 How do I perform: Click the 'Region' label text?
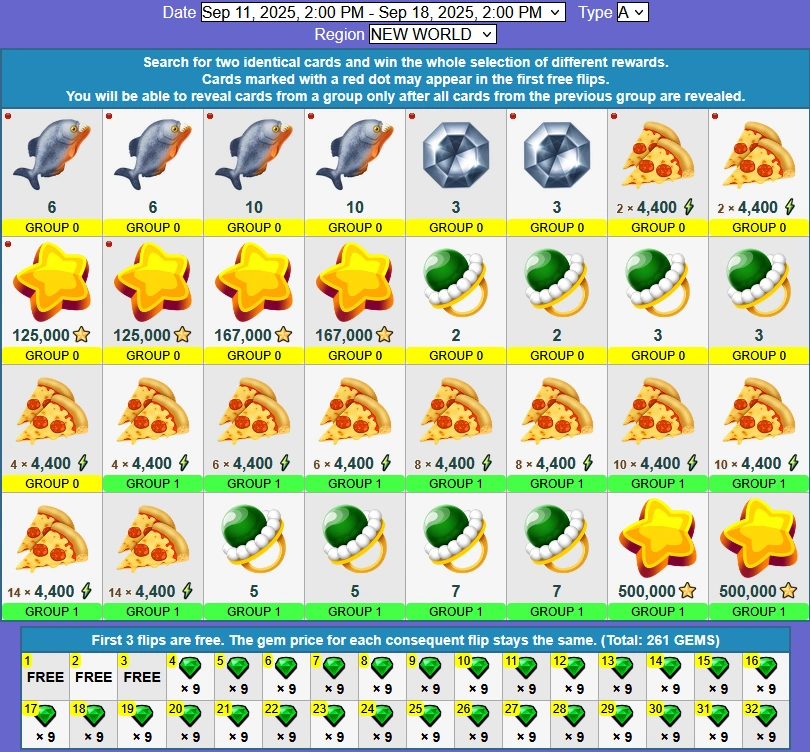pyautogui.click(x=339, y=34)
